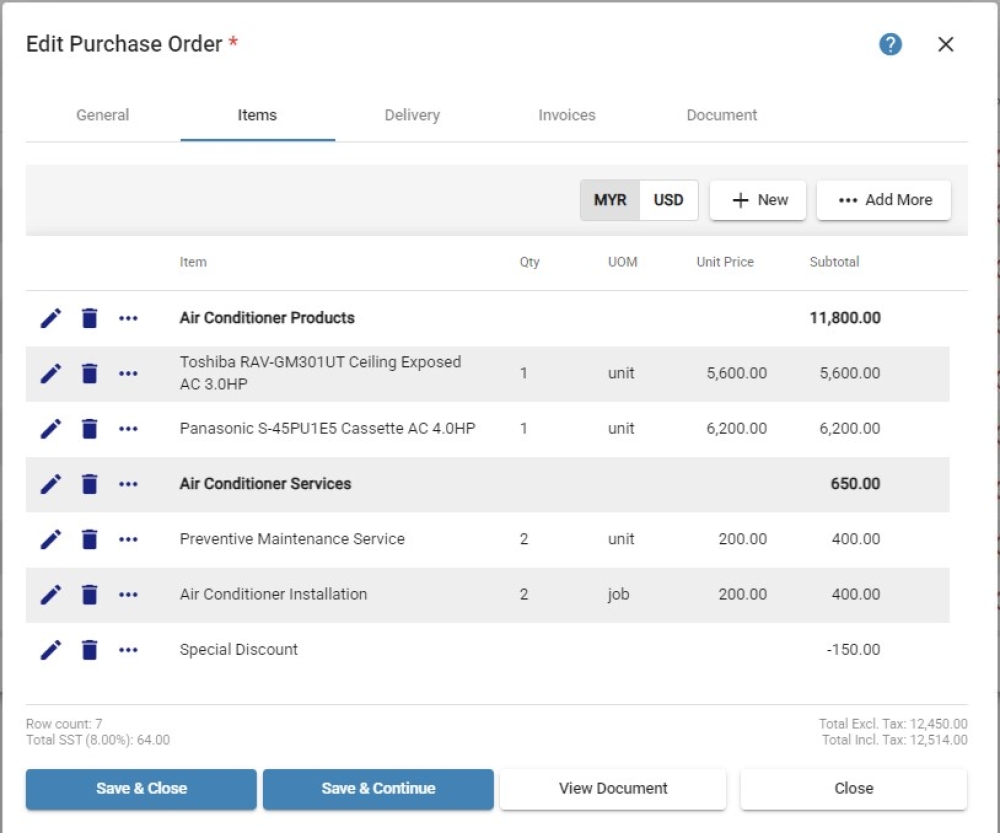Open the Invoices tab

click(567, 115)
